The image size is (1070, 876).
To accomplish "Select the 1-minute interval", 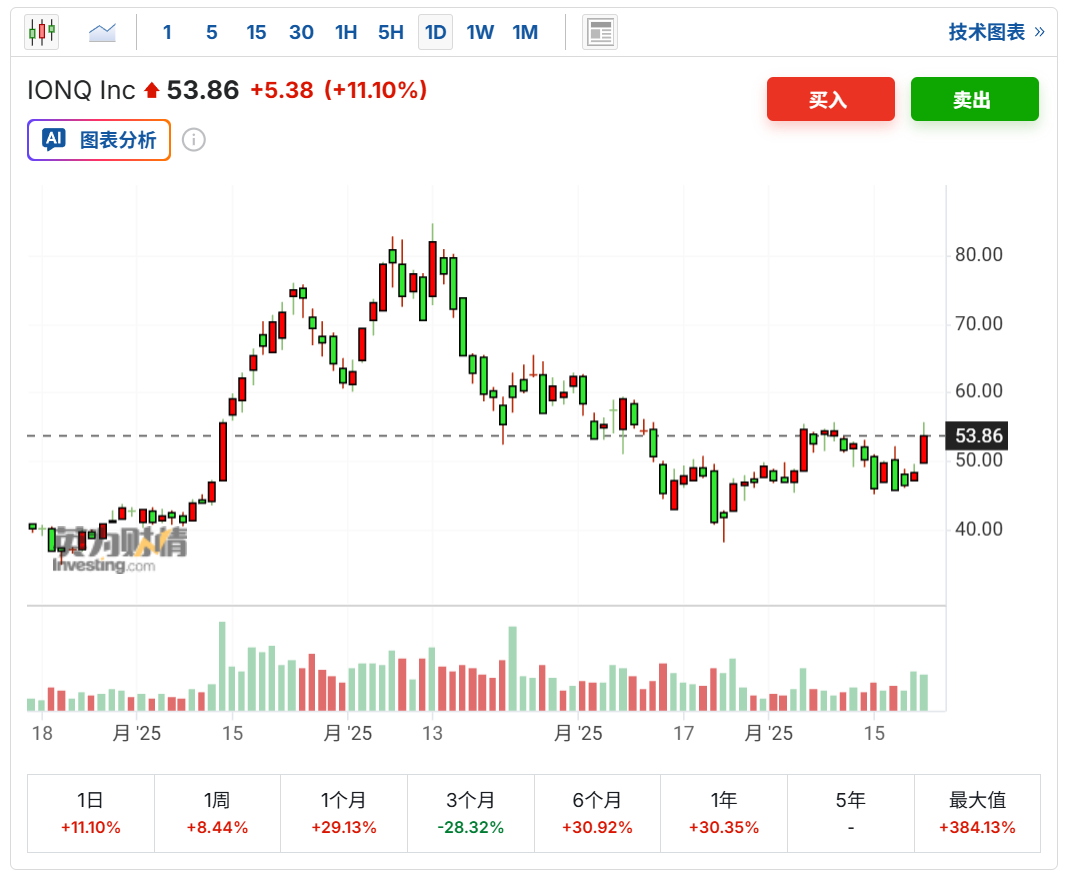I will (x=167, y=32).
